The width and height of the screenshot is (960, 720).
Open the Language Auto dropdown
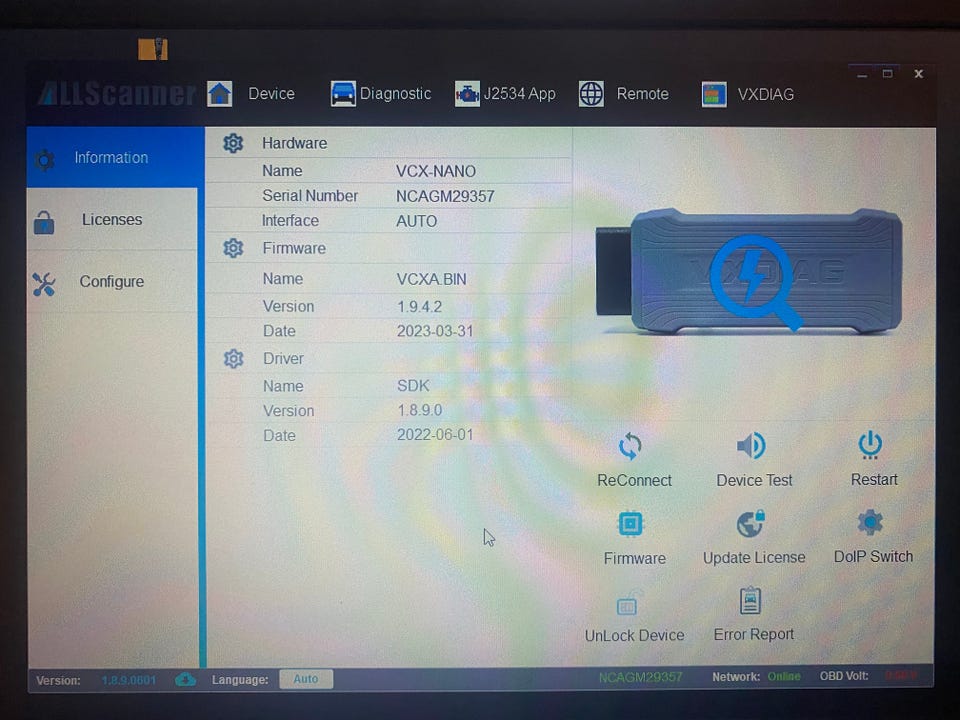[x=306, y=679]
